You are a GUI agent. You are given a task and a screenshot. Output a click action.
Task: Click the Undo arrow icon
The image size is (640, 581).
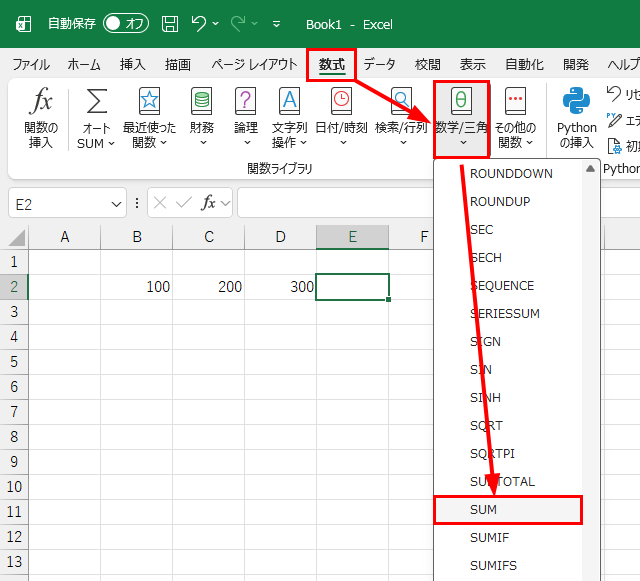coord(199,24)
